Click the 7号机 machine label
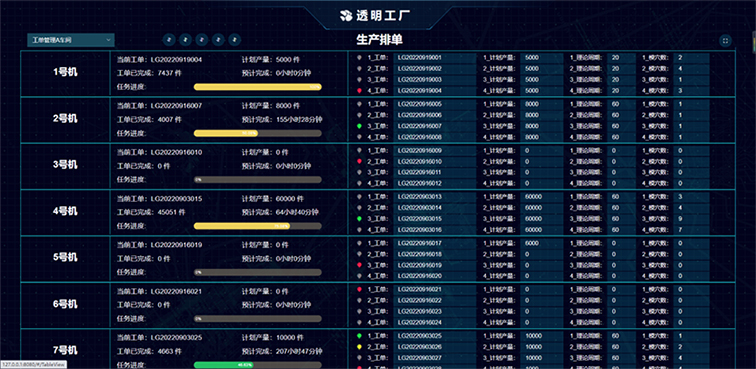Screen dimensions: 756x369 coord(65,350)
